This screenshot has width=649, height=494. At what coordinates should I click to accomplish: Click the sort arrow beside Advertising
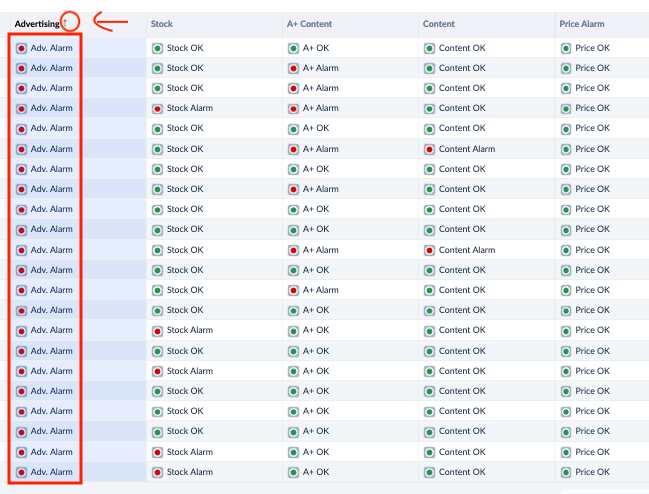pyautogui.click(x=65, y=23)
